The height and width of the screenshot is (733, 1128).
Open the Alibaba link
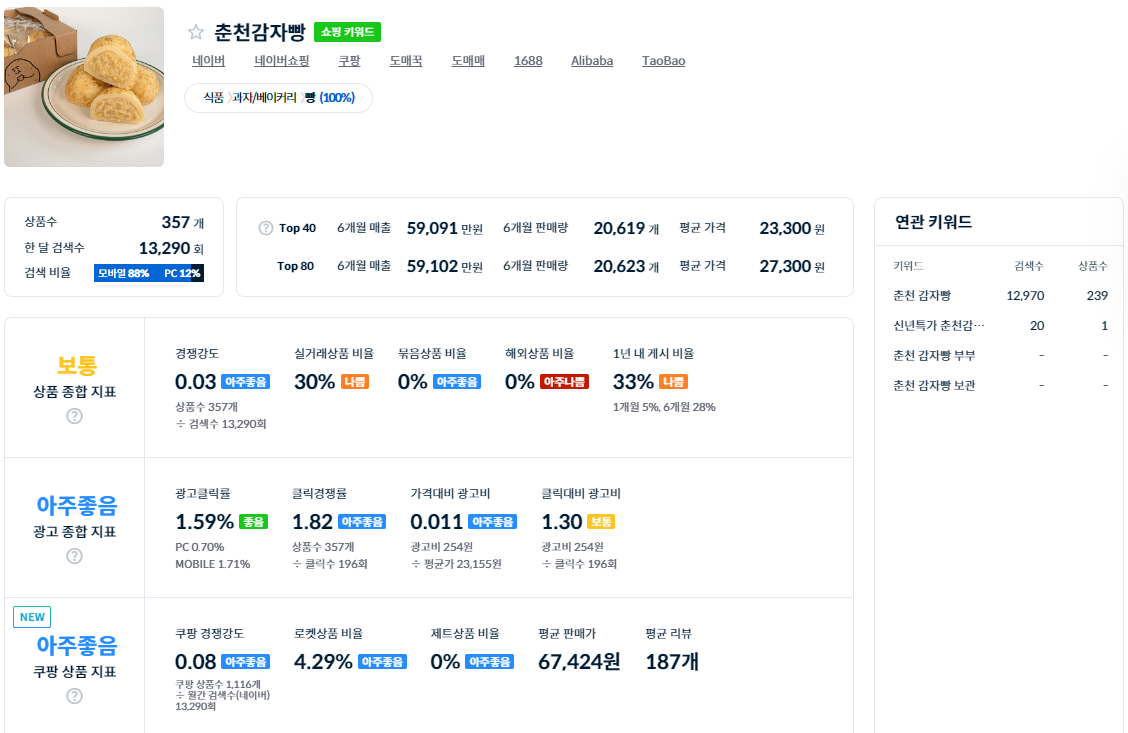coord(592,61)
